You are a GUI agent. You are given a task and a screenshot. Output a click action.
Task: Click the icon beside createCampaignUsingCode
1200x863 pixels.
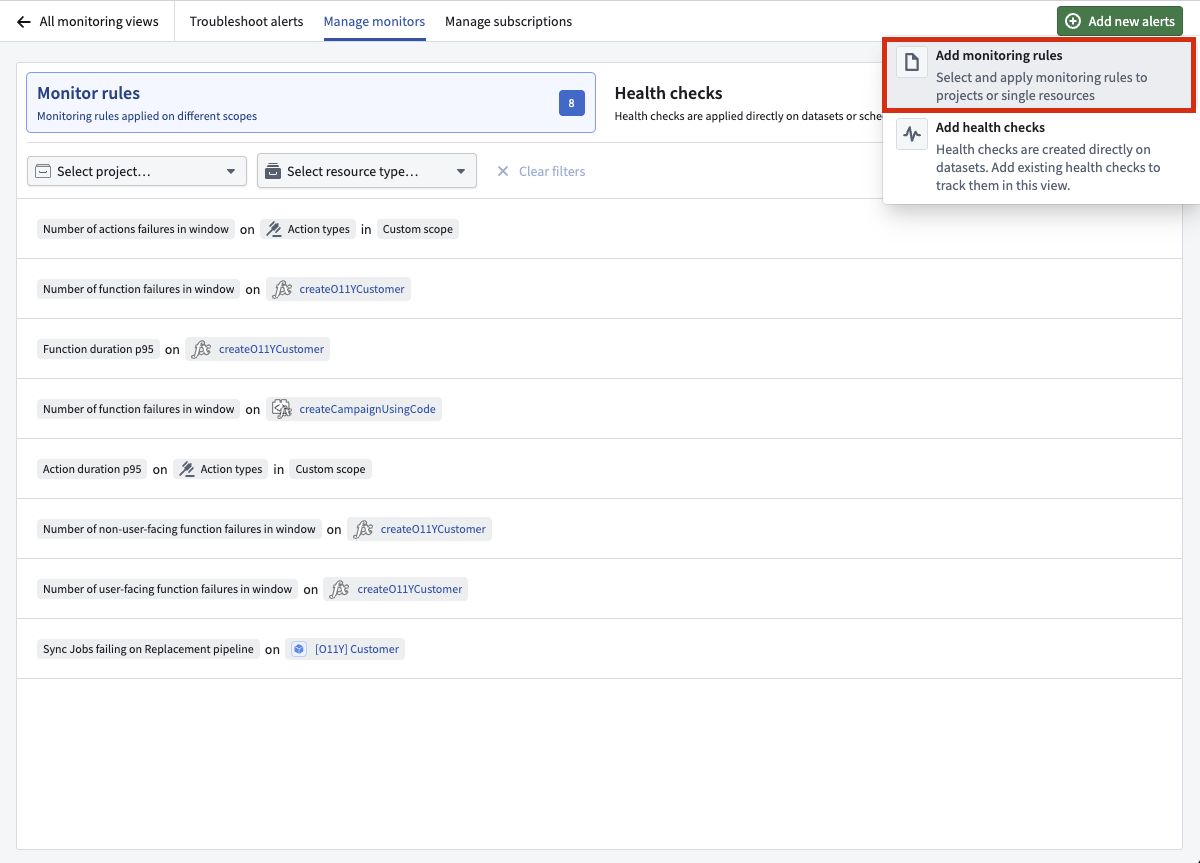281,408
